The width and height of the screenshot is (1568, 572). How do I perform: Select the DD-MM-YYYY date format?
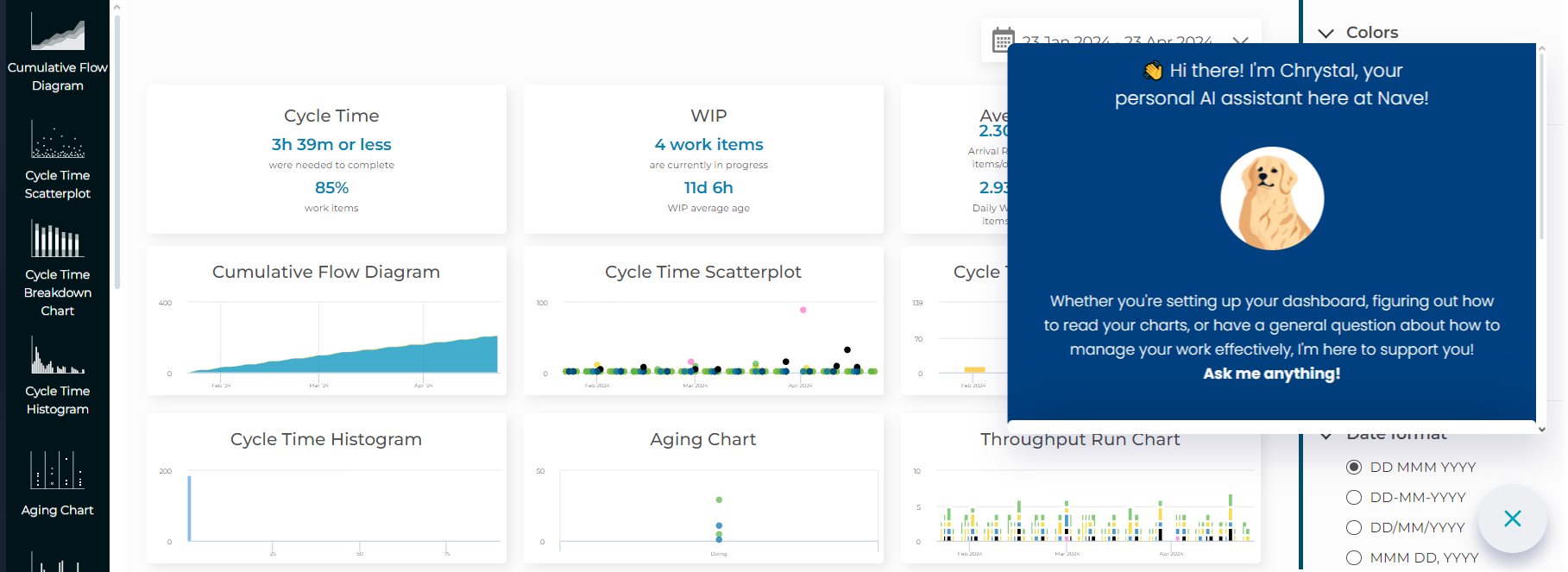1354,497
